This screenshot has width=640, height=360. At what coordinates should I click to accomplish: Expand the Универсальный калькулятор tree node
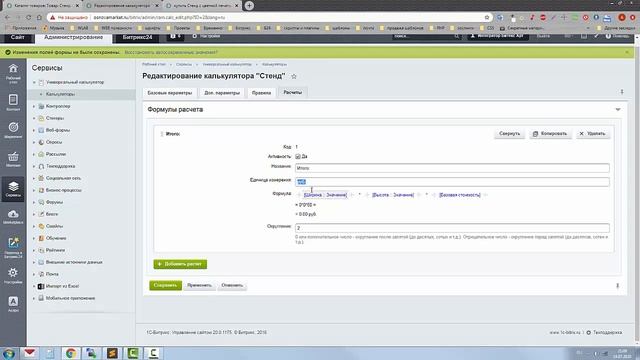34,82
